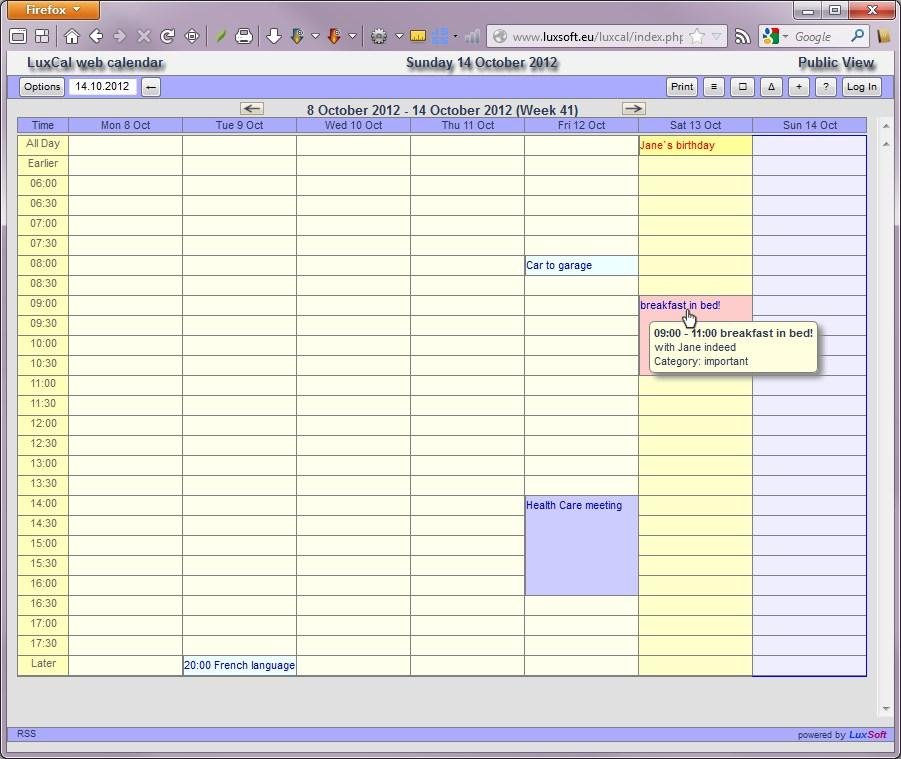Reload the page with the refresh icon
The image size is (901, 759).
[167, 36]
